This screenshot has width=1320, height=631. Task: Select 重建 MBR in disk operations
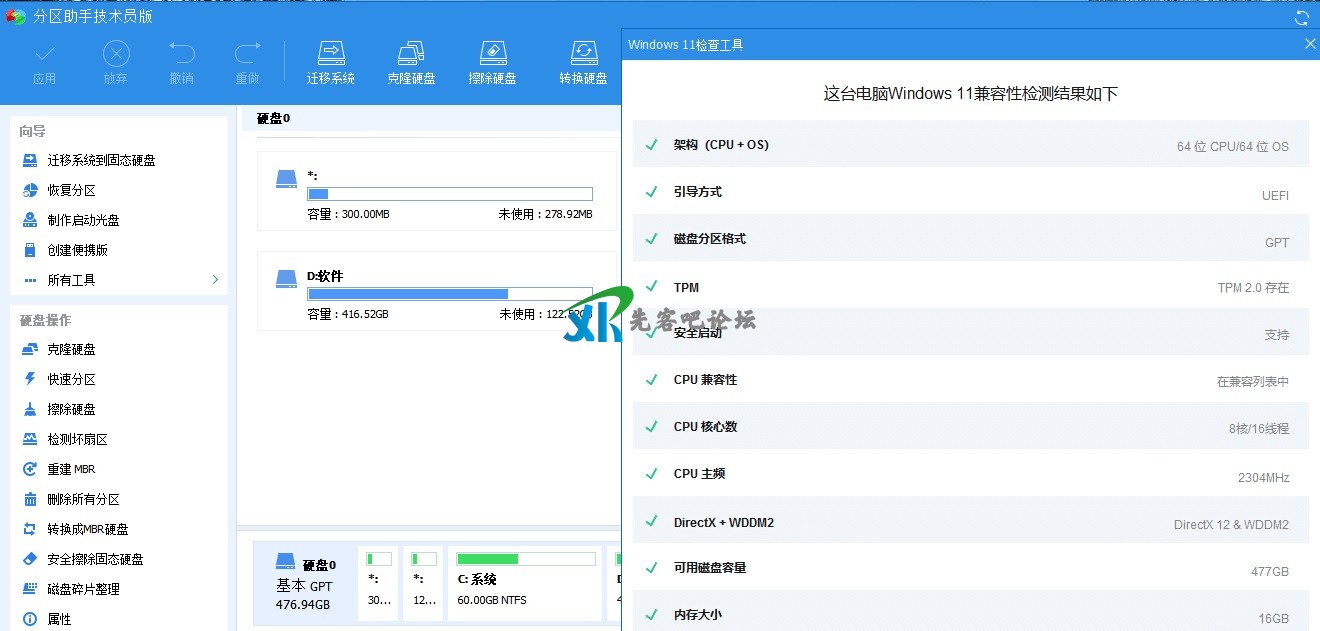71,469
